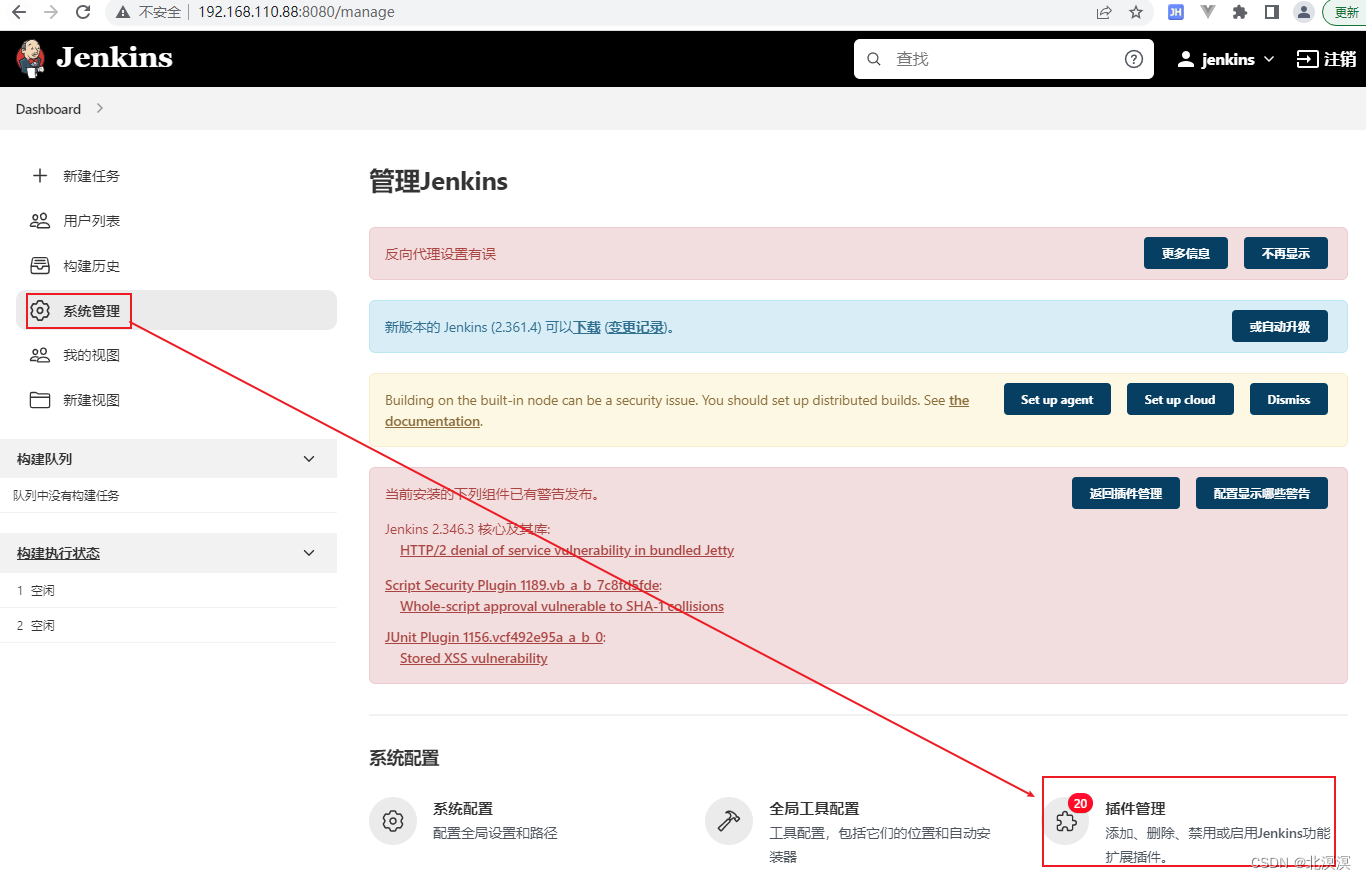This screenshot has height=880, width=1366.
Task: Open Script Security Plugin link
Action: tap(523, 585)
